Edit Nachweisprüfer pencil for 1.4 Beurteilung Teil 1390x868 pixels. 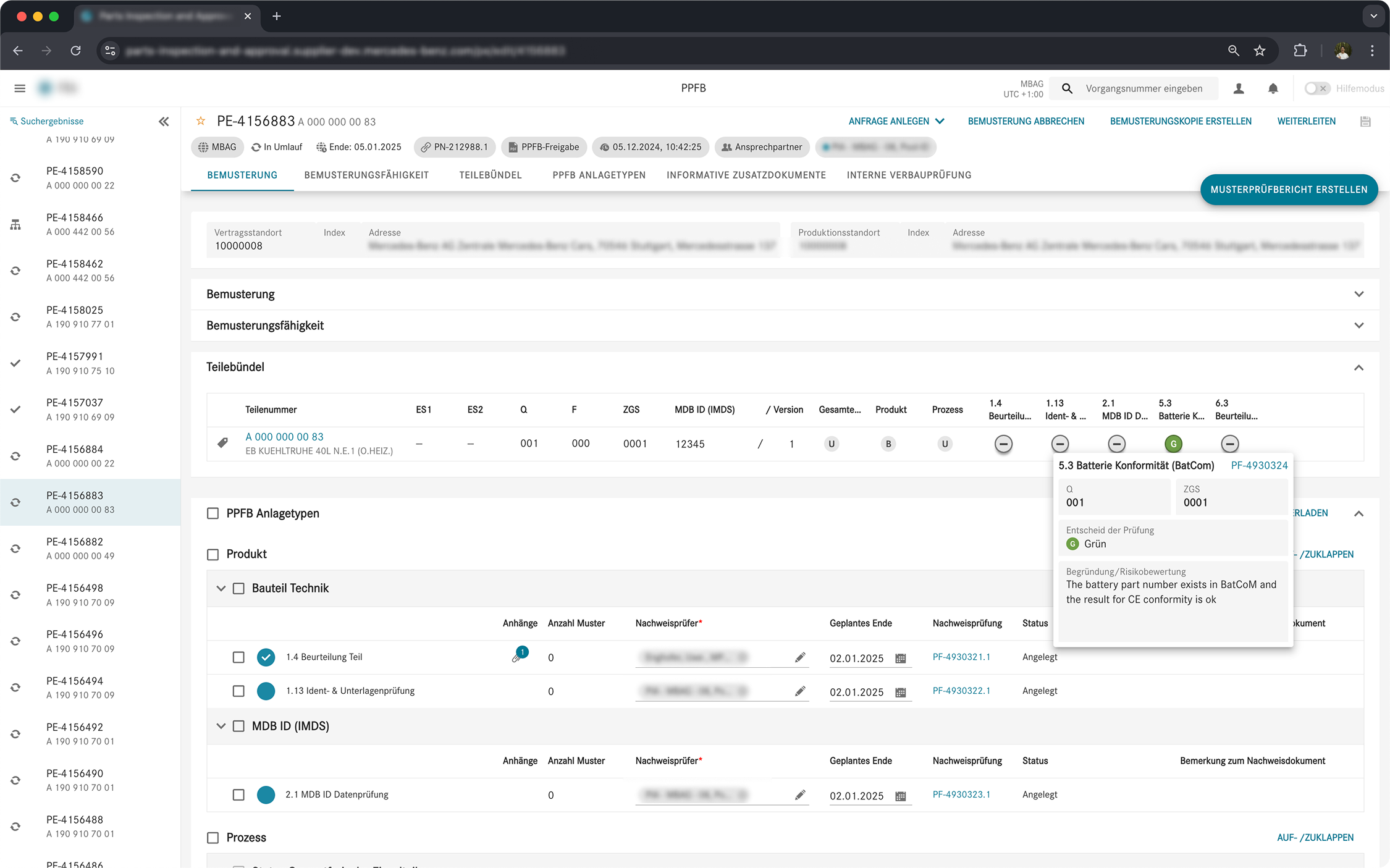(x=800, y=657)
